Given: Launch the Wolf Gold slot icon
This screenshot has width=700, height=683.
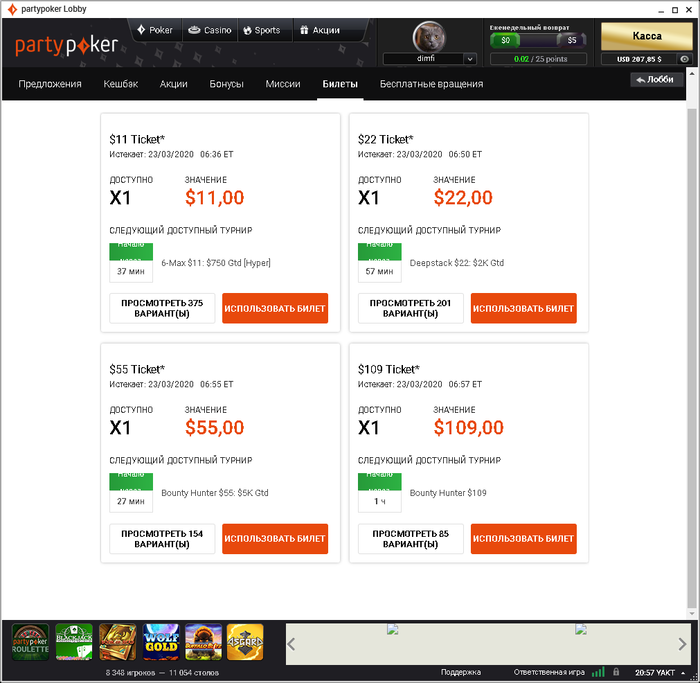Looking at the screenshot, I should pos(161,642).
